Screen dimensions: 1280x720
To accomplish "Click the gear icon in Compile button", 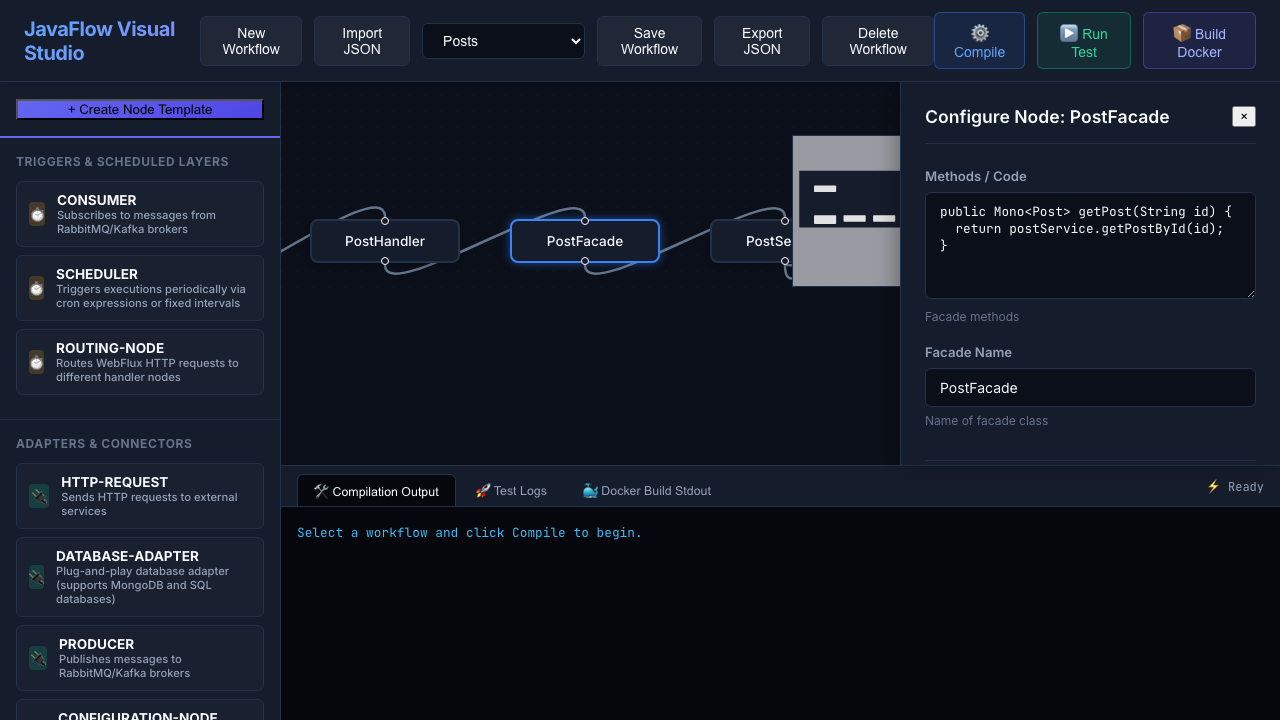I will (980, 33).
